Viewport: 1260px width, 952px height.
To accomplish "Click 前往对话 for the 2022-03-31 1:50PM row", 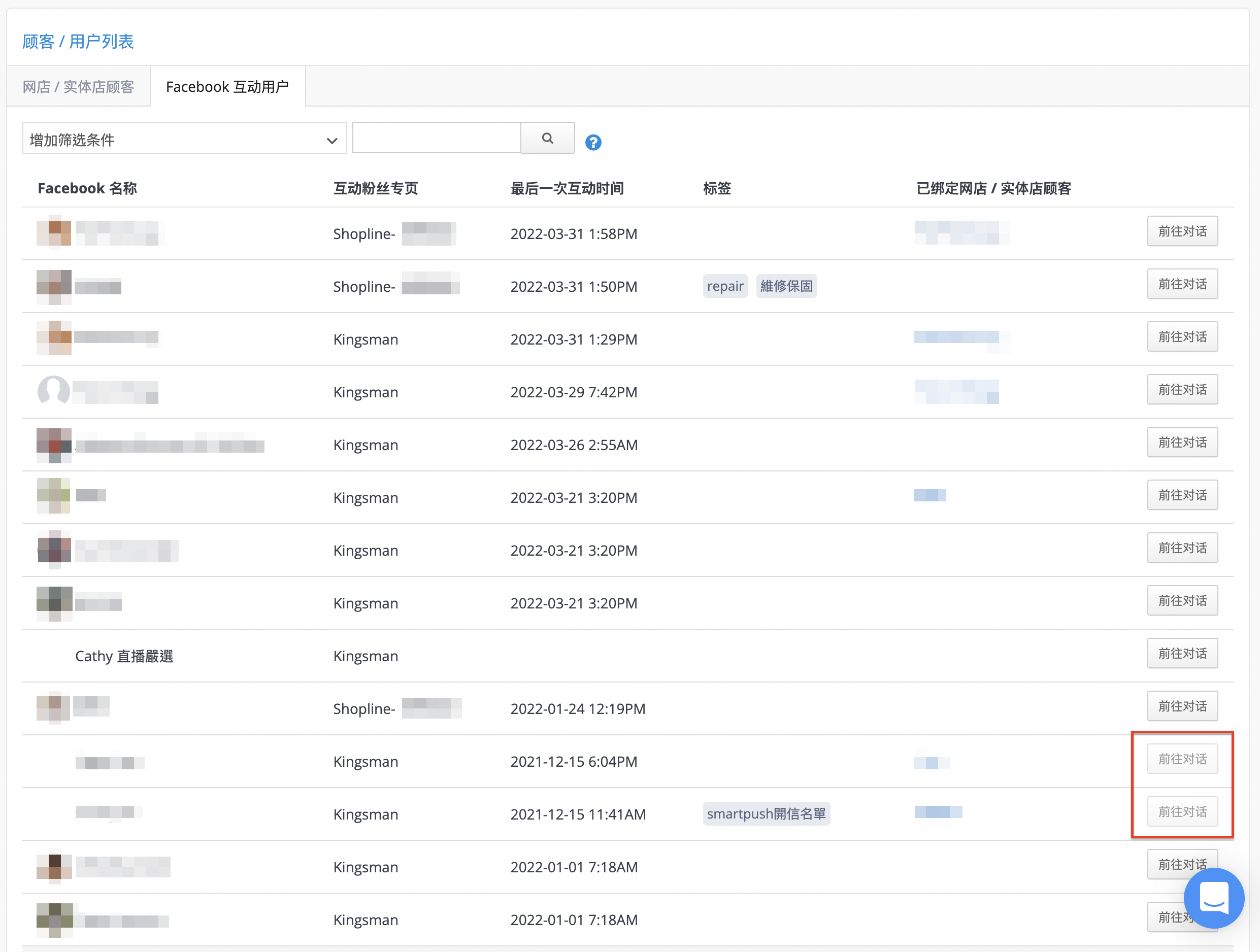I will 1182,284.
